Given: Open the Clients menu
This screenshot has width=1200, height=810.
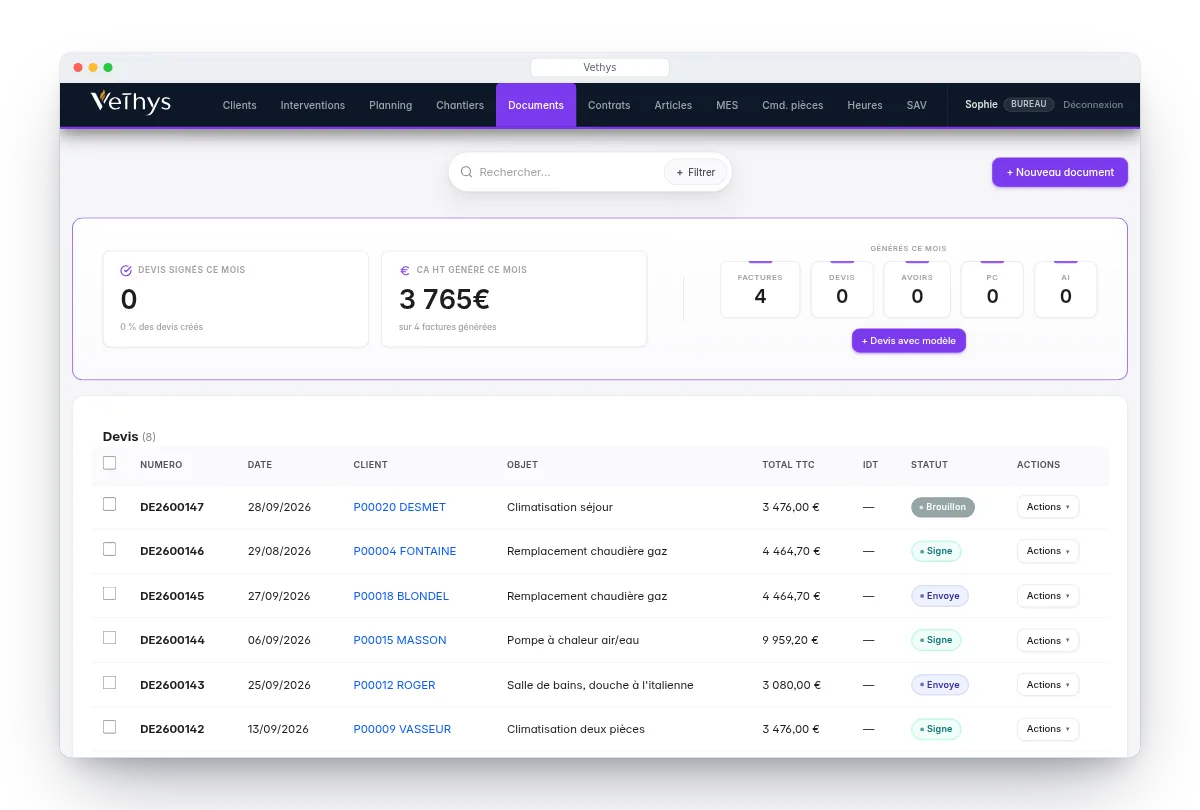Looking at the screenshot, I should pyautogui.click(x=240, y=105).
